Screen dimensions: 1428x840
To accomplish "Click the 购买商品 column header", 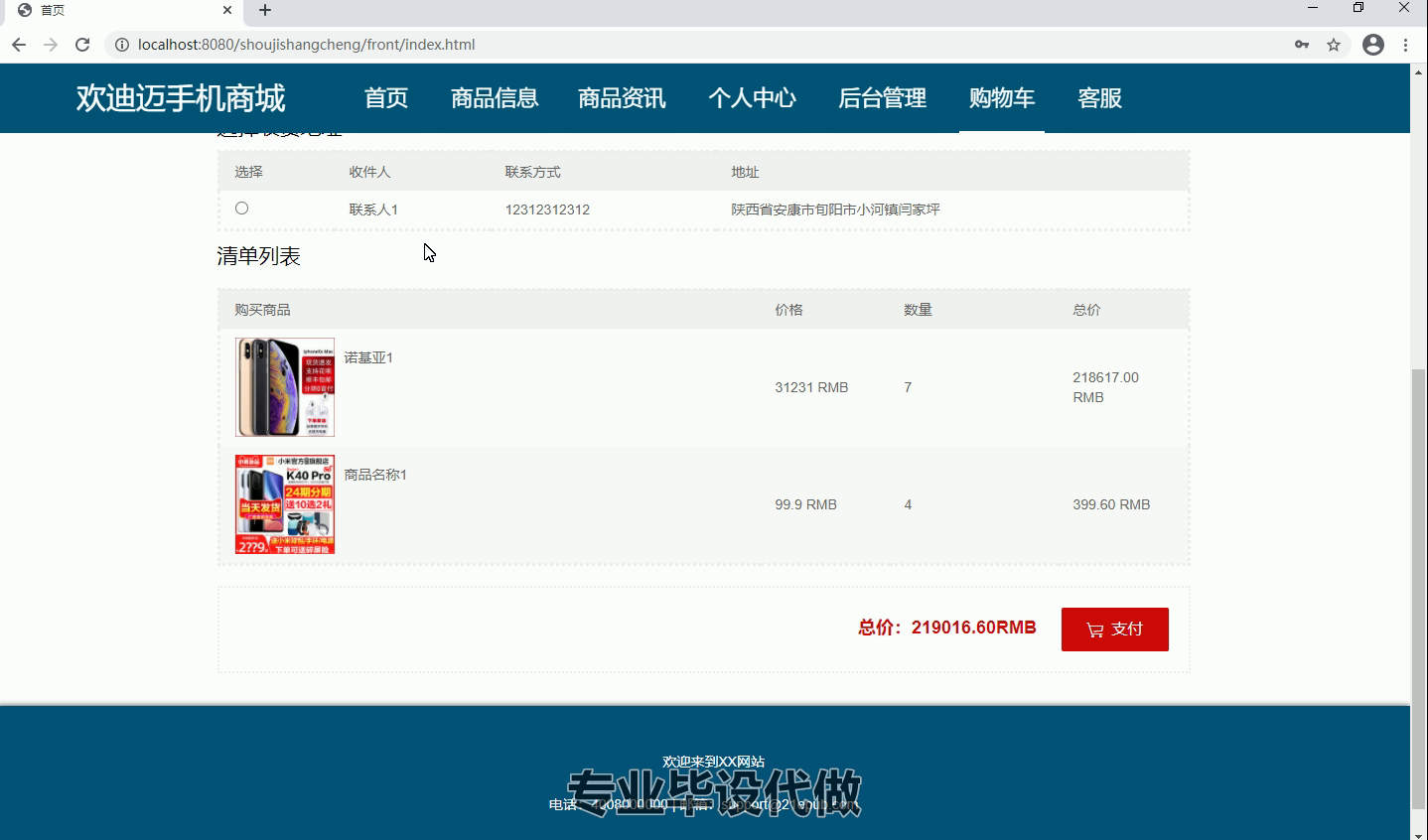I will click(262, 310).
